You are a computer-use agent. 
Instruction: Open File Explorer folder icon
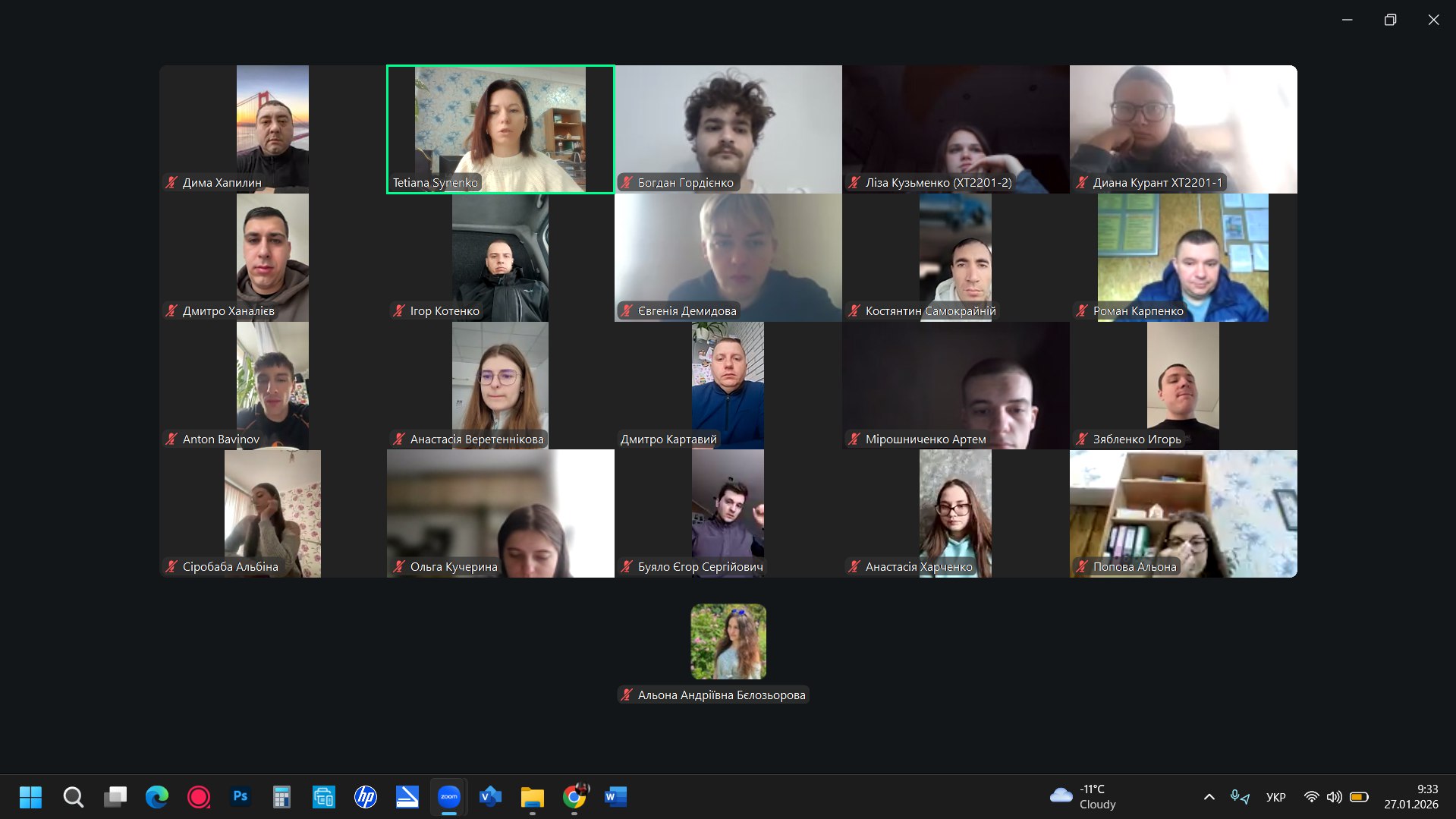click(x=533, y=796)
